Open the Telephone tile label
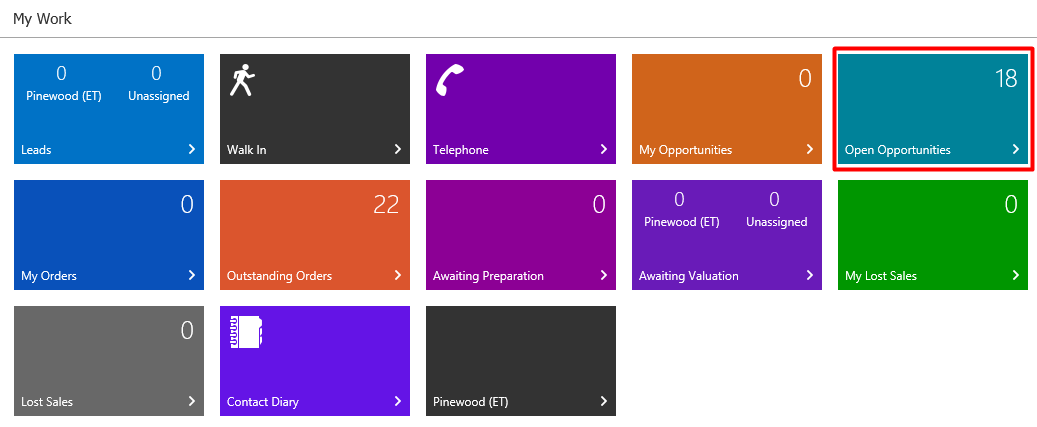 click(460, 150)
